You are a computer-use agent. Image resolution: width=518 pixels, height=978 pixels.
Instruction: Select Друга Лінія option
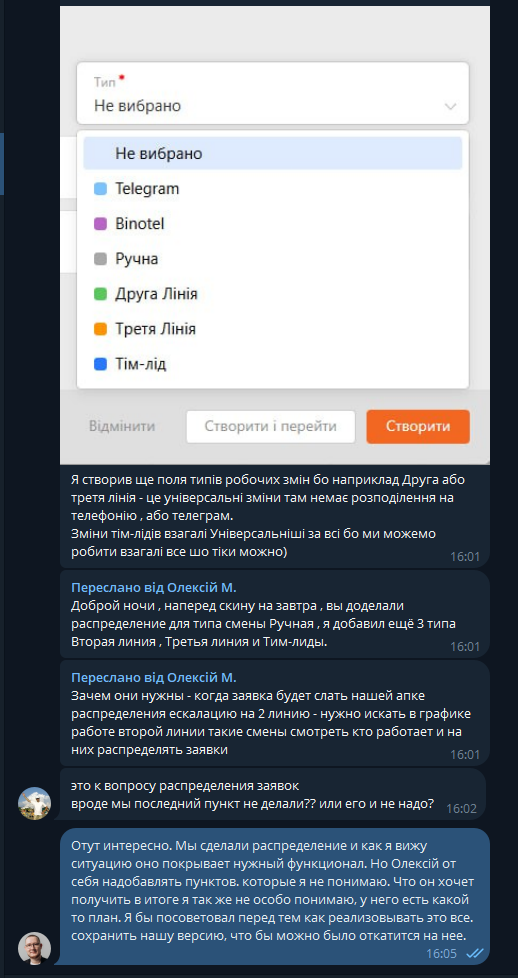coord(273,294)
